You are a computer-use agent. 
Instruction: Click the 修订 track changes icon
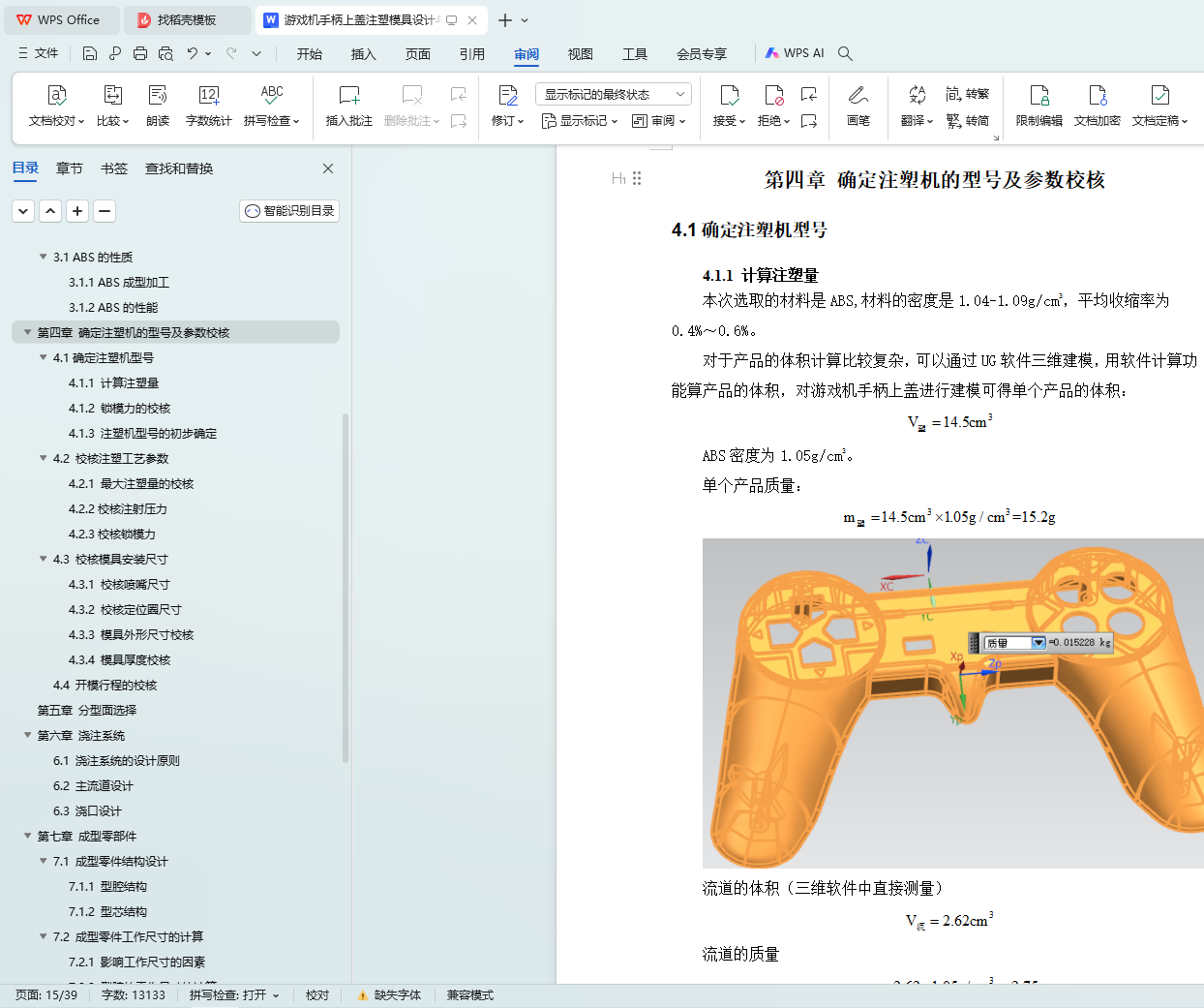pos(507,95)
